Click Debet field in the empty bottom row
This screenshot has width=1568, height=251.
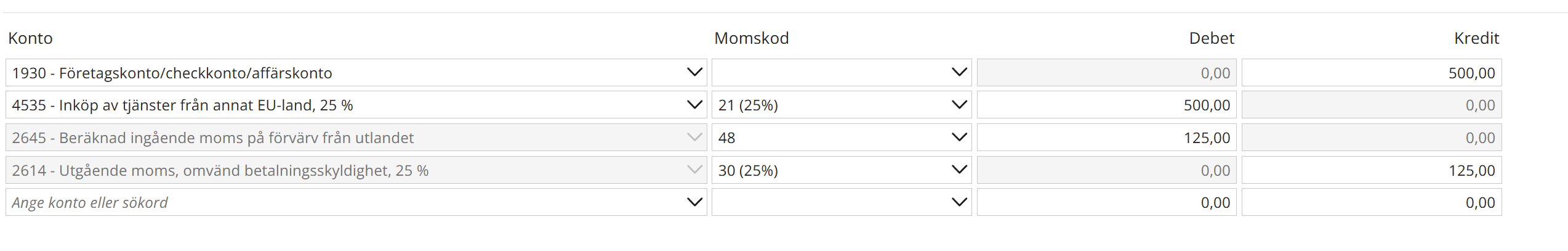point(1106,202)
